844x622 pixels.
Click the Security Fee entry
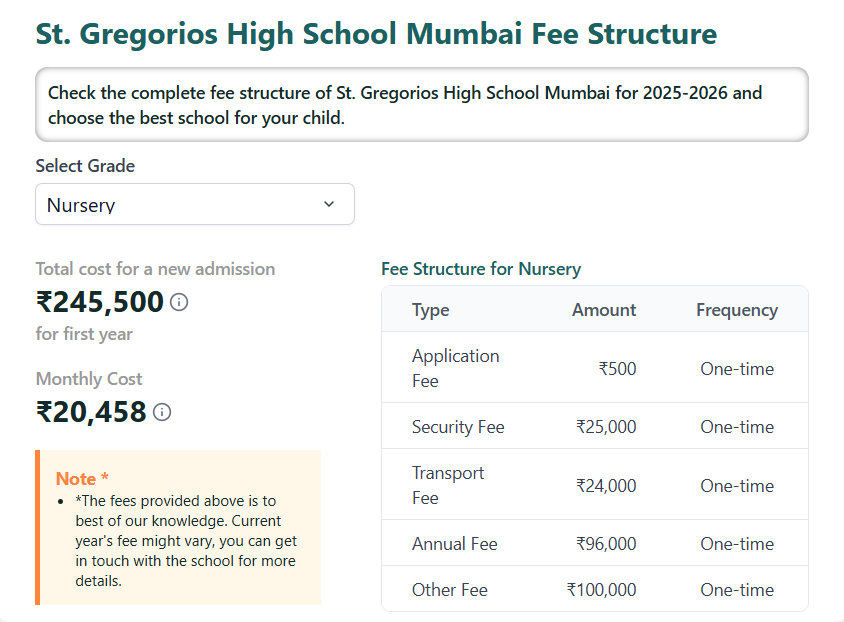[x=458, y=426]
